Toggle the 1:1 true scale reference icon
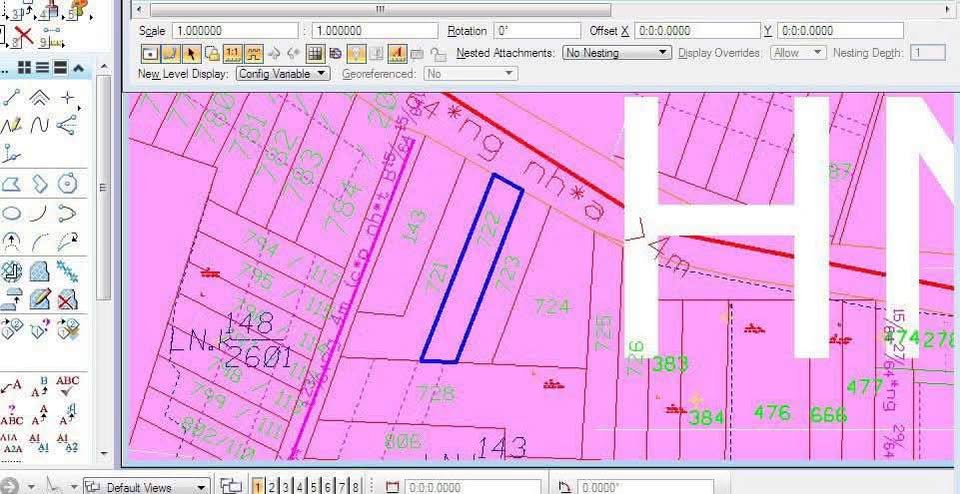960x494 pixels. (232, 53)
